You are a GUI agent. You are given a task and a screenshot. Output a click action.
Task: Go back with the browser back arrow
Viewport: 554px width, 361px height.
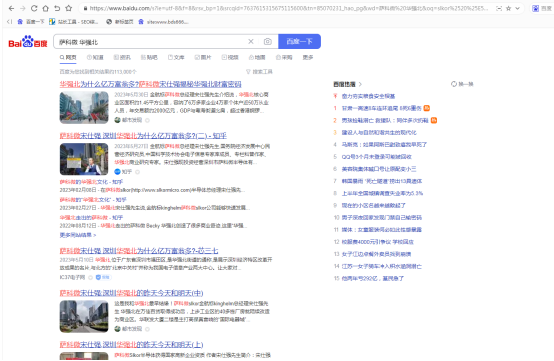pos(11,8)
